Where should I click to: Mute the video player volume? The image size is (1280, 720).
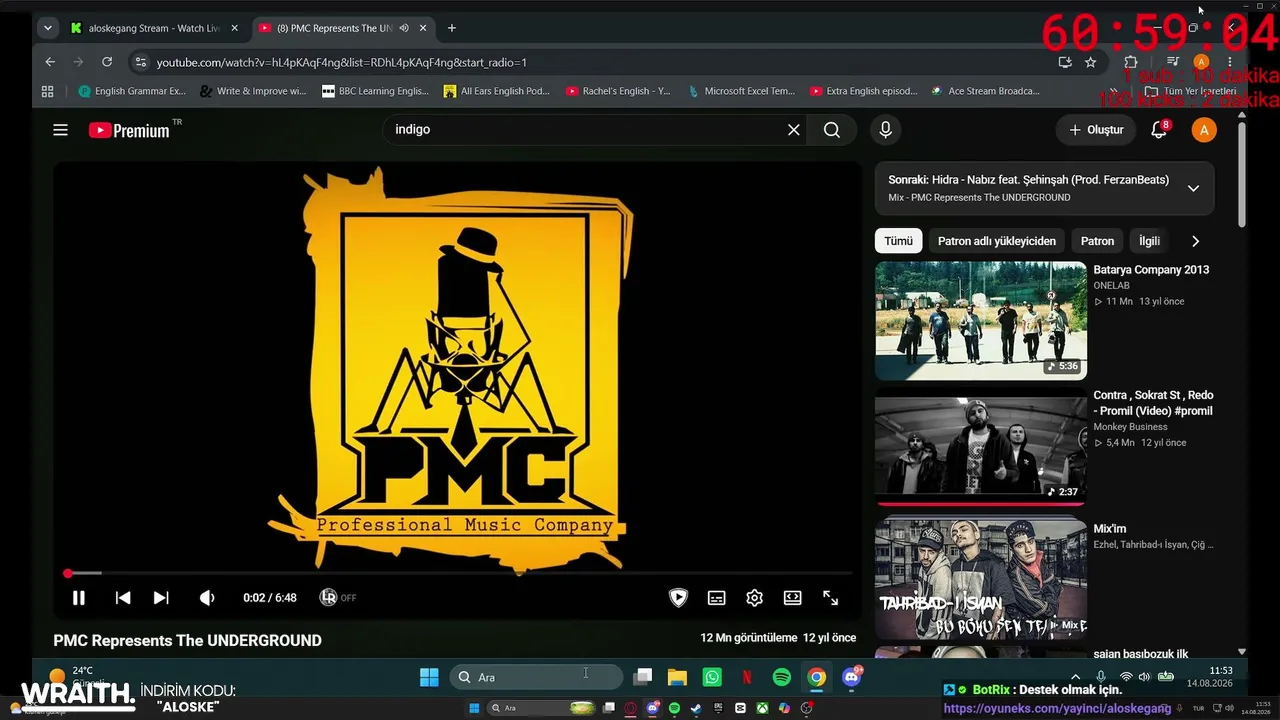pyautogui.click(x=207, y=598)
